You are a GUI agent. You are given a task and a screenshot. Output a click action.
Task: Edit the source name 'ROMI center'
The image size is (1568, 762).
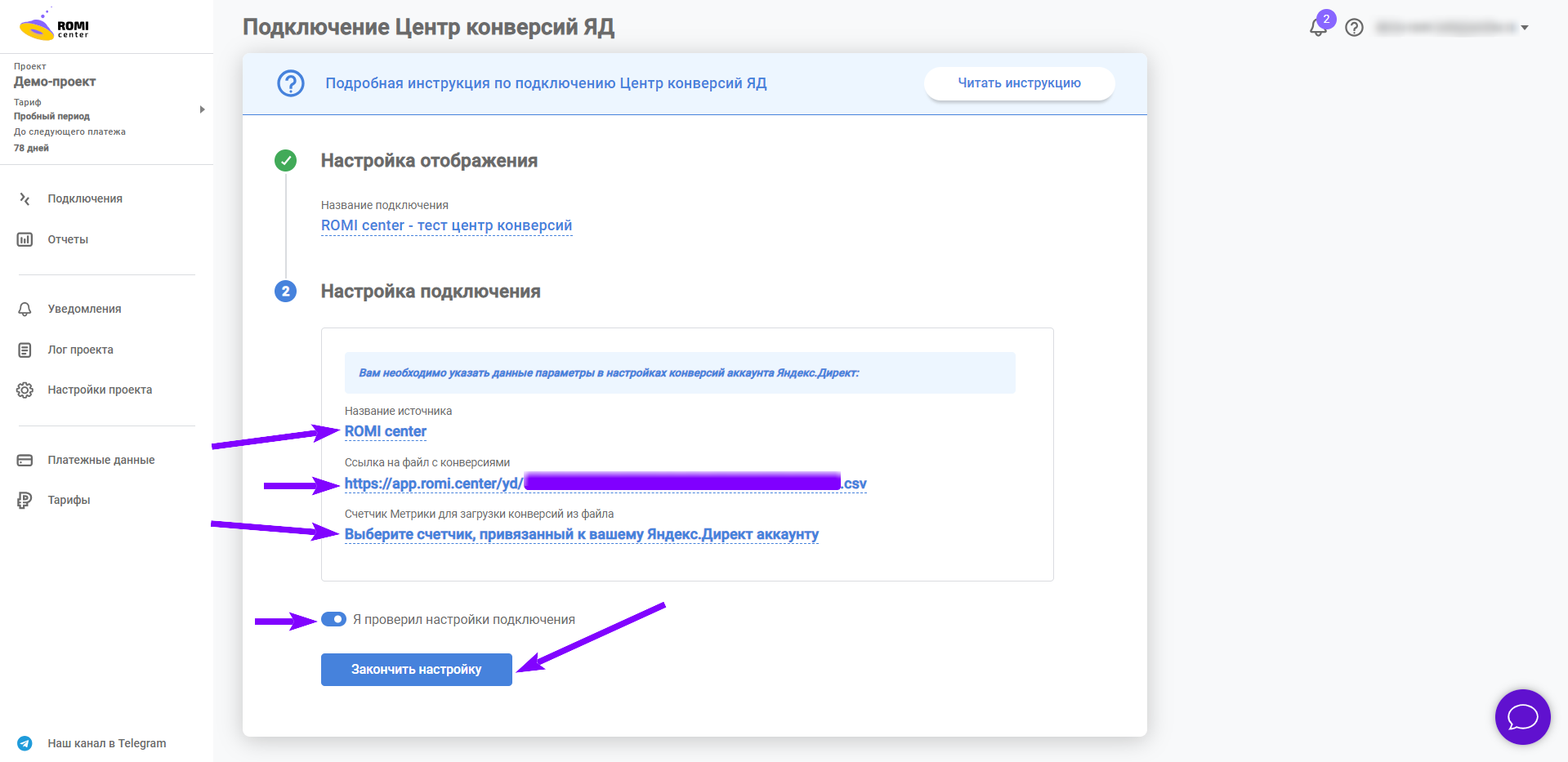(386, 431)
